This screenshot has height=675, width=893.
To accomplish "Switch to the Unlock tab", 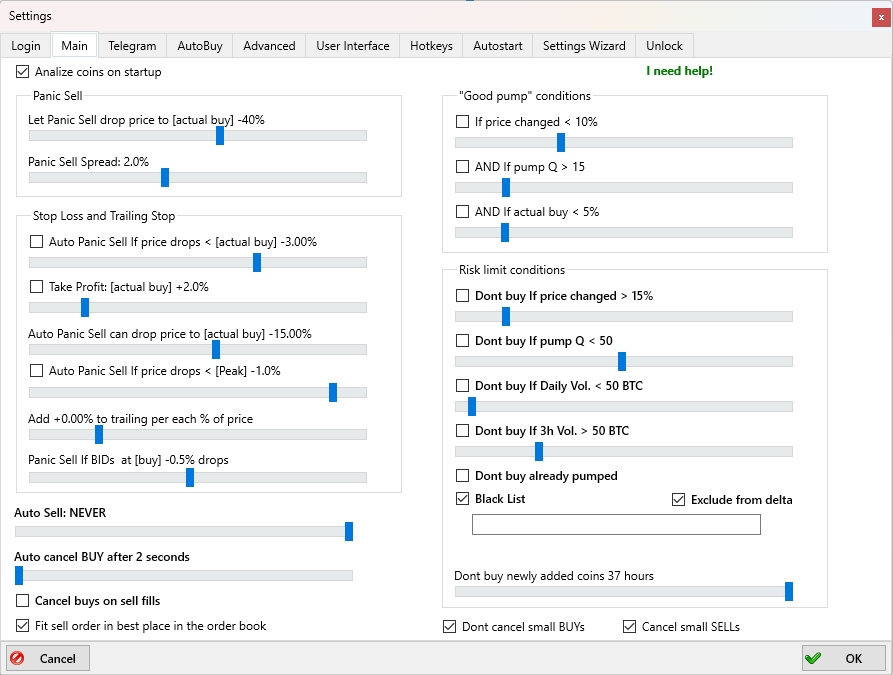I will pyautogui.click(x=664, y=46).
